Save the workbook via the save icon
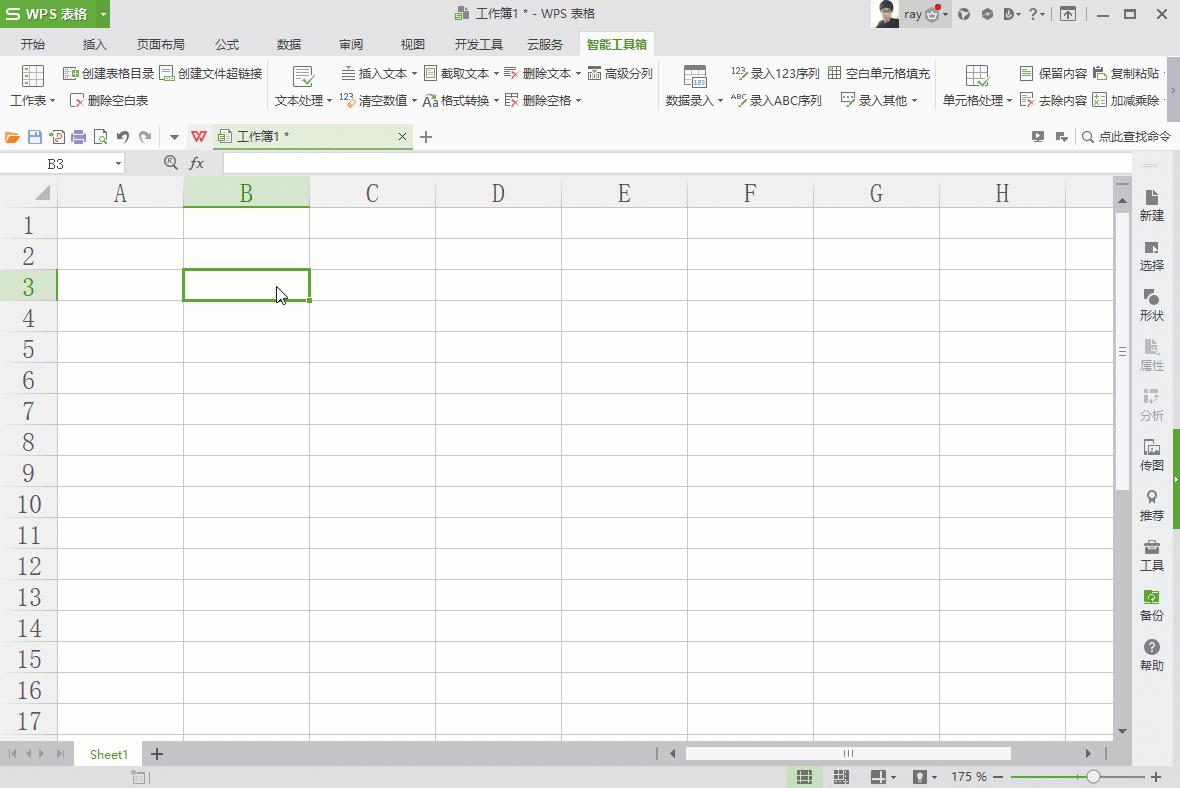The height and width of the screenshot is (788, 1180). [x=33, y=136]
